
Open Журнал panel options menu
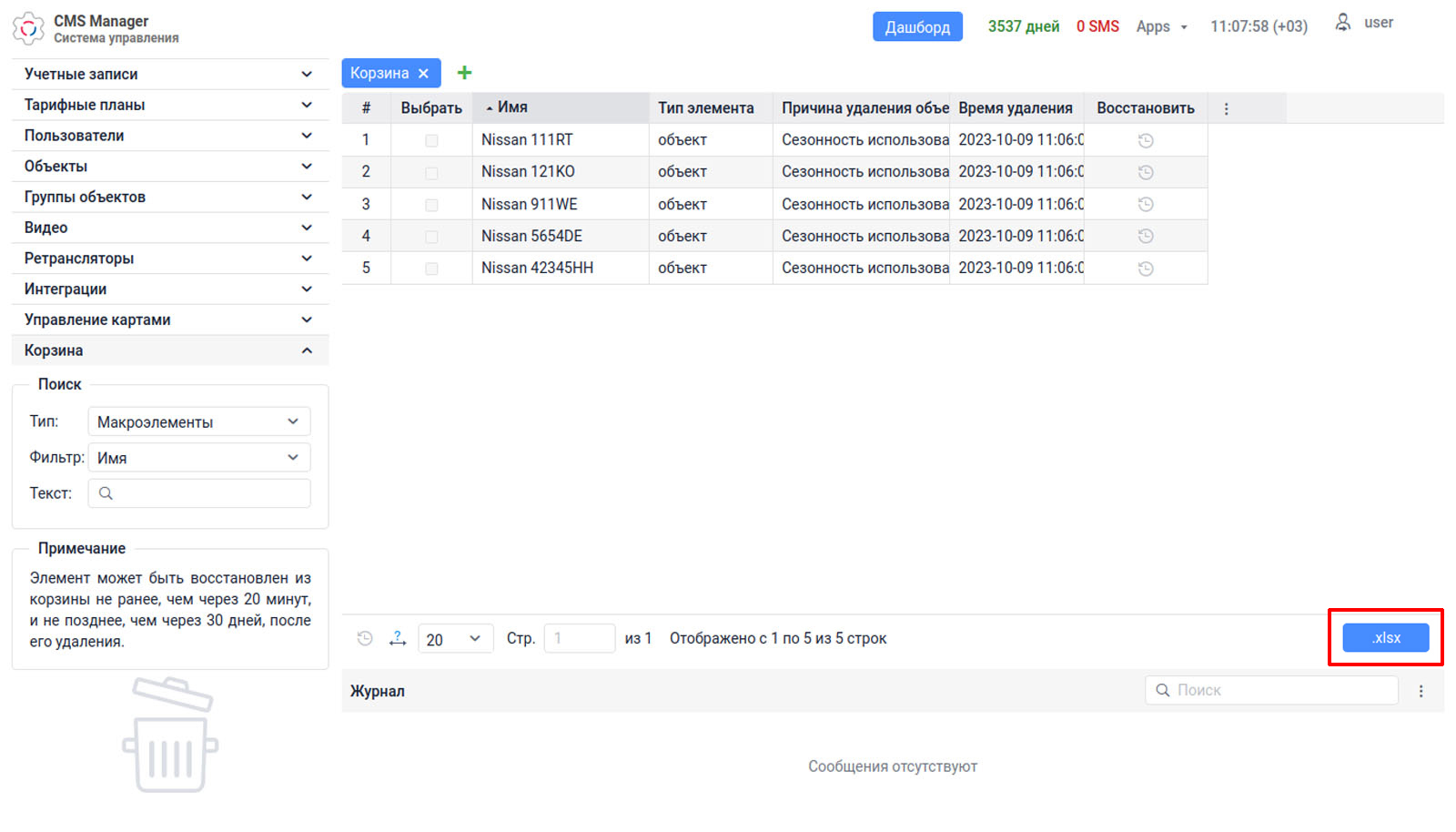coord(1421,691)
